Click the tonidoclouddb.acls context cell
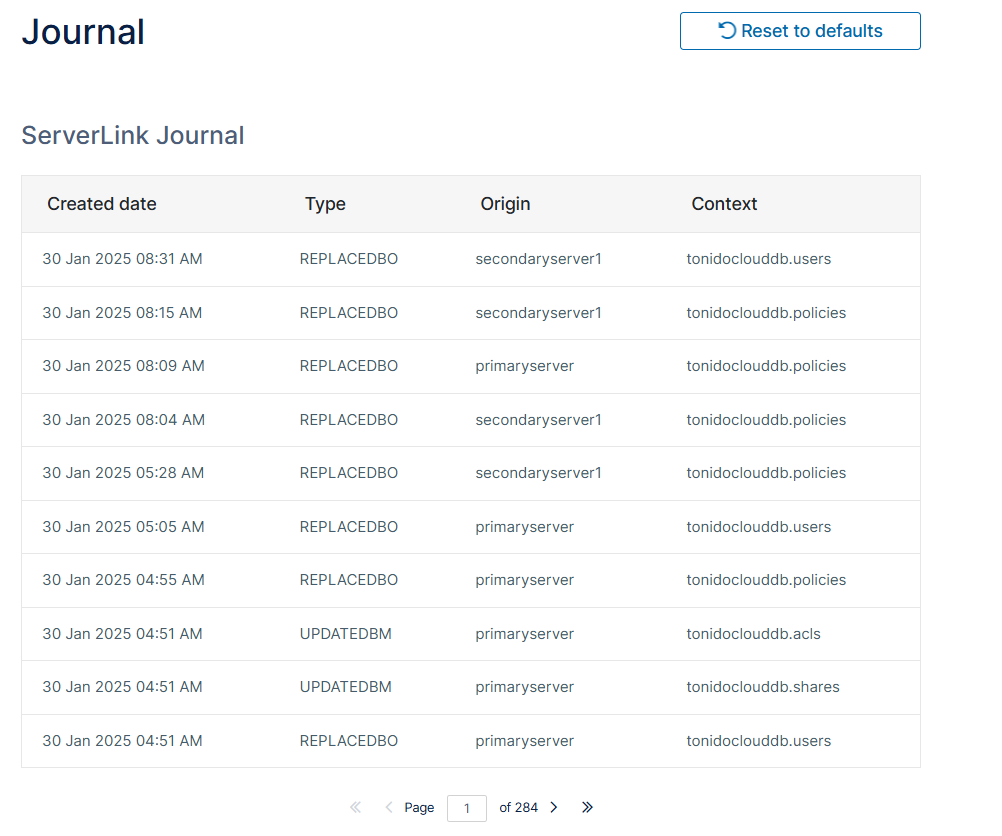1002x836 pixels. click(753, 634)
